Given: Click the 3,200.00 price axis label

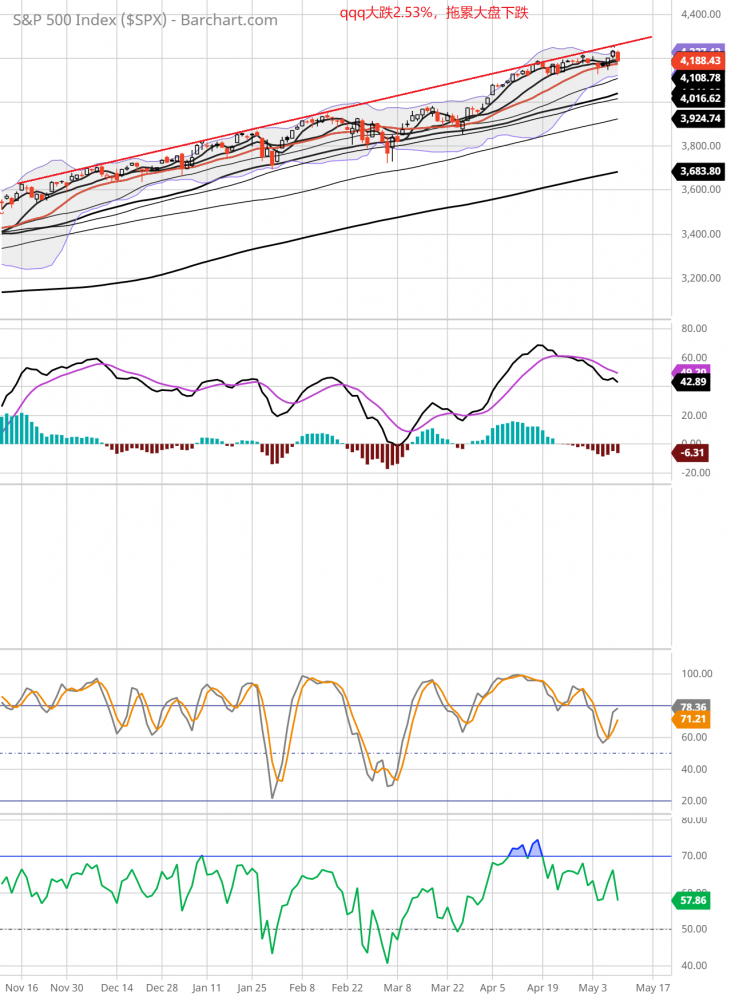Looking at the screenshot, I should pos(700,278).
